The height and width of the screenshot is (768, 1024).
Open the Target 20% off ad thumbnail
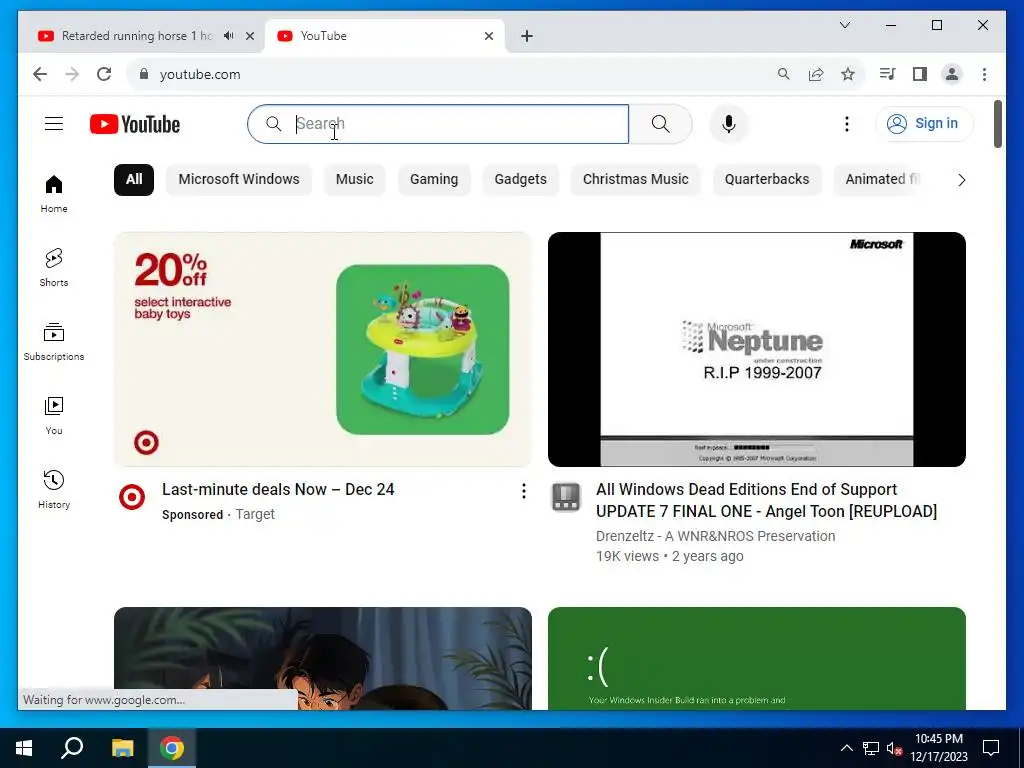click(x=323, y=349)
